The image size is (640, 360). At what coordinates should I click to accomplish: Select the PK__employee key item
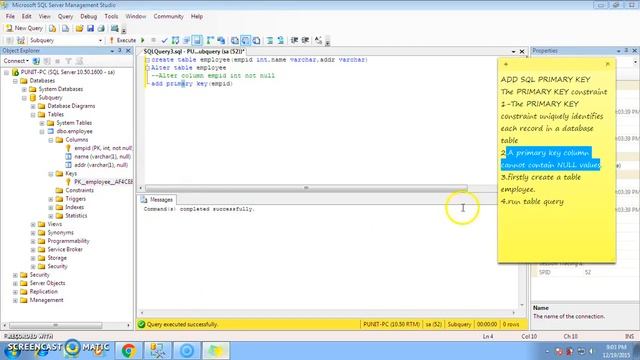pos(99,182)
